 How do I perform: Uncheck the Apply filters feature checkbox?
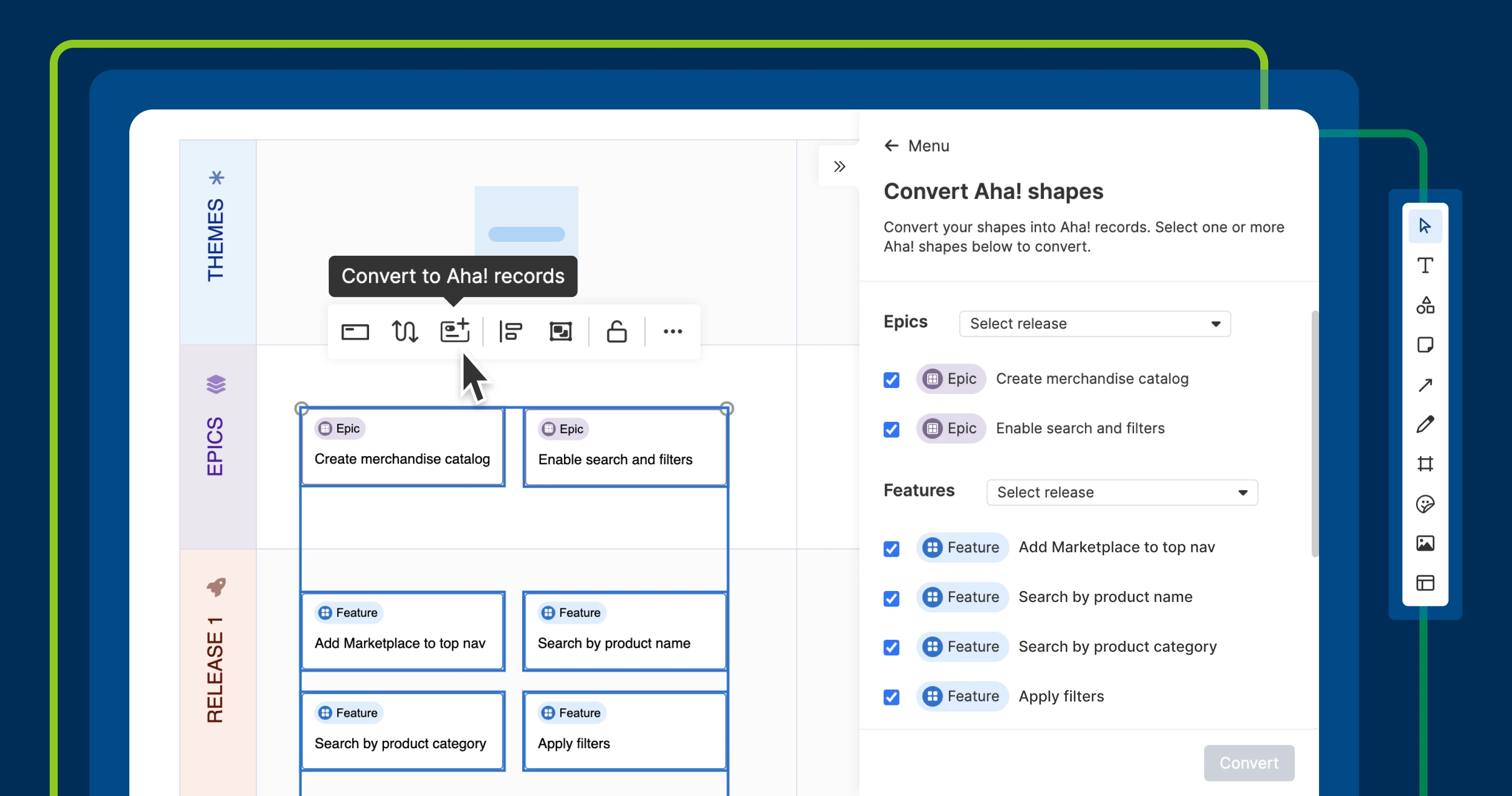[891, 697]
